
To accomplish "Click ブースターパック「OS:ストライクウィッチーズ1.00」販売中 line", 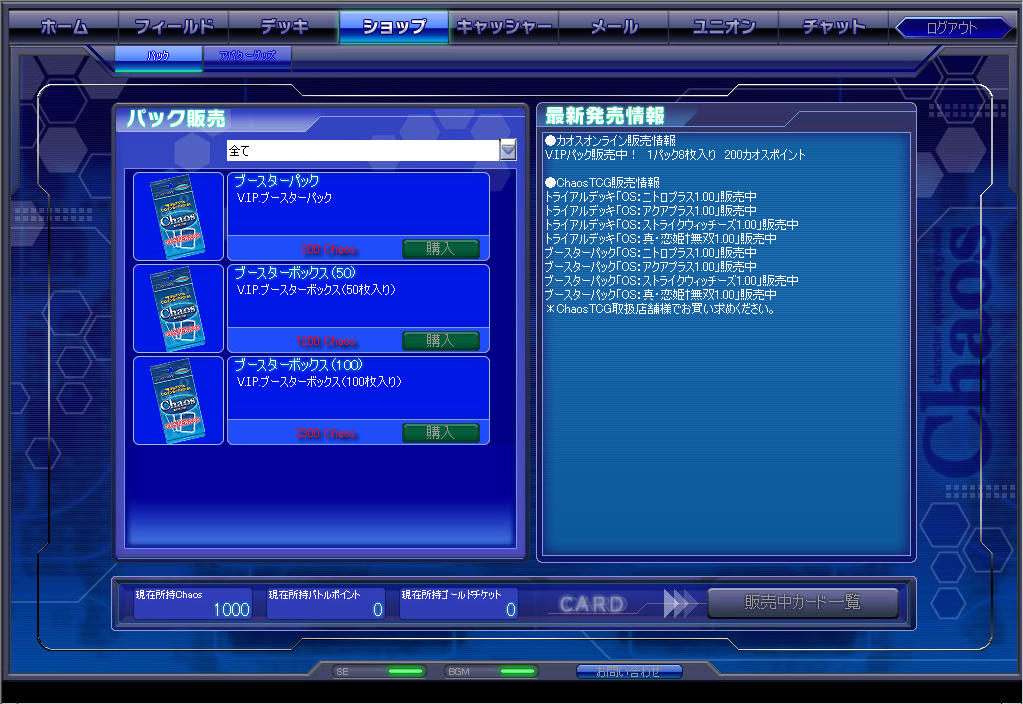I will 671,281.
